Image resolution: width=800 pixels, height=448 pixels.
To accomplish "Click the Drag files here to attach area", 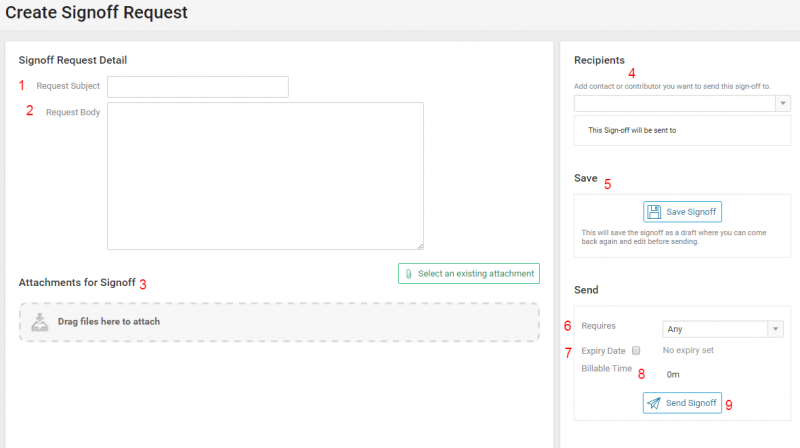I will (x=278, y=322).
